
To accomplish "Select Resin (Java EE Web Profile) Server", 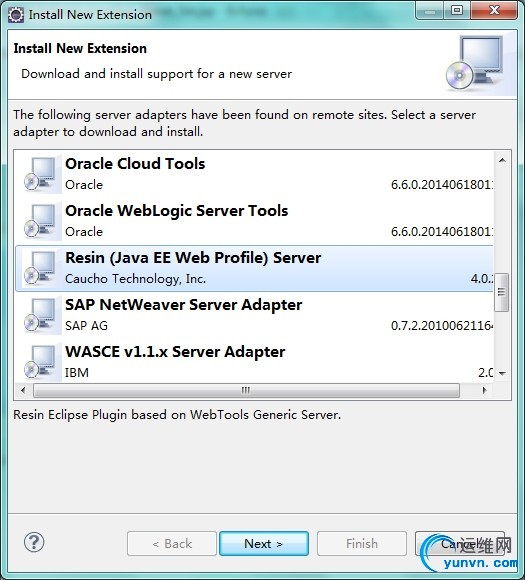I will [x=254, y=268].
